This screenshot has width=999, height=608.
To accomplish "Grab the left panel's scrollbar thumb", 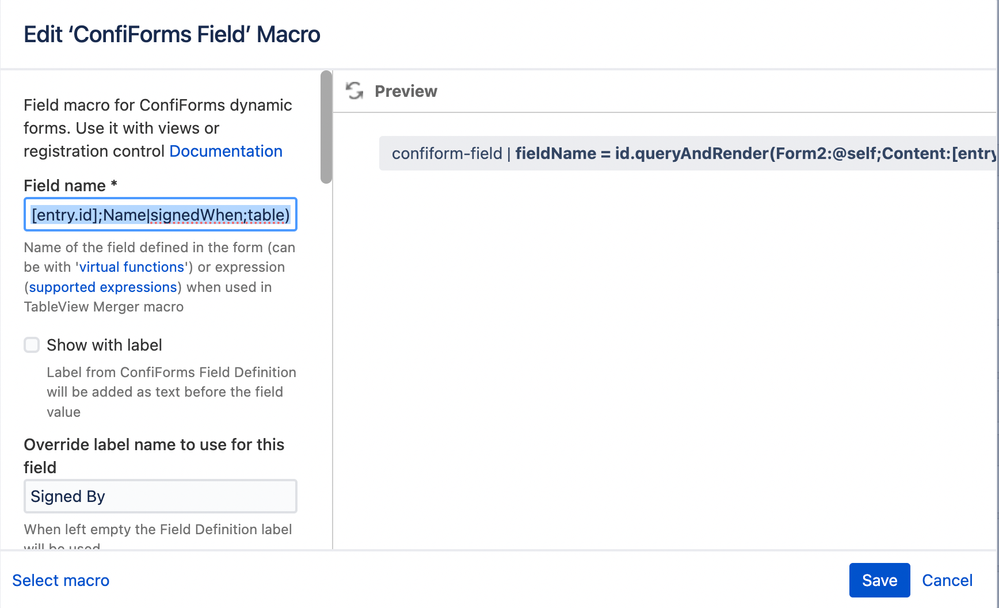I will [326, 127].
